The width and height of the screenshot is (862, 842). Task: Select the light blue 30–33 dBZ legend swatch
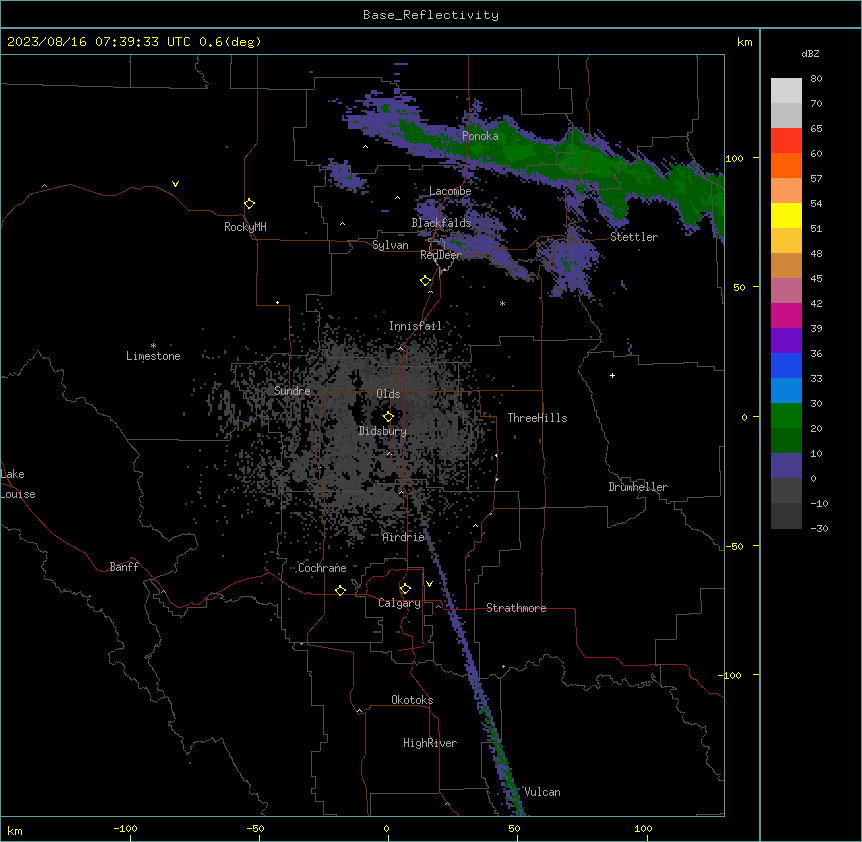(x=786, y=391)
